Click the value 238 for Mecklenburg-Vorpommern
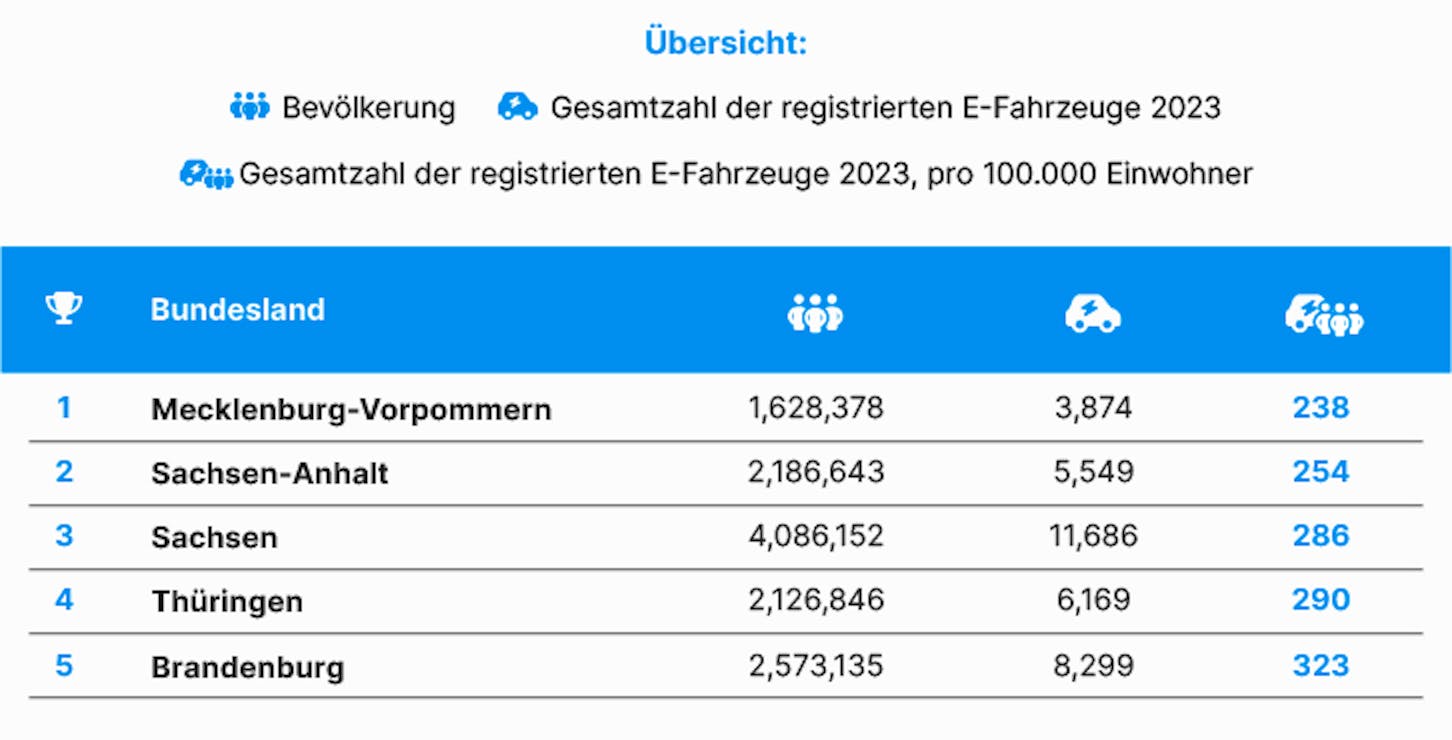The width and height of the screenshot is (1452, 740). coord(1321,408)
